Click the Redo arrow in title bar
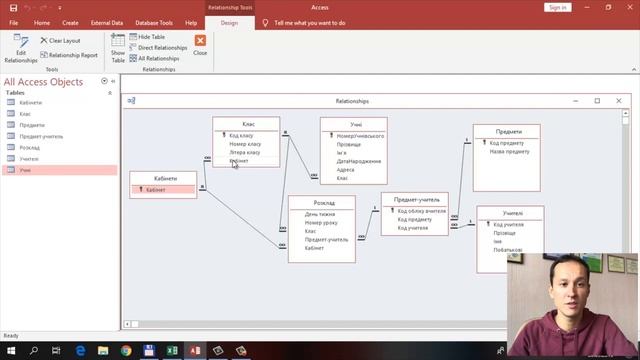This screenshot has width=640, height=360. (43, 8)
